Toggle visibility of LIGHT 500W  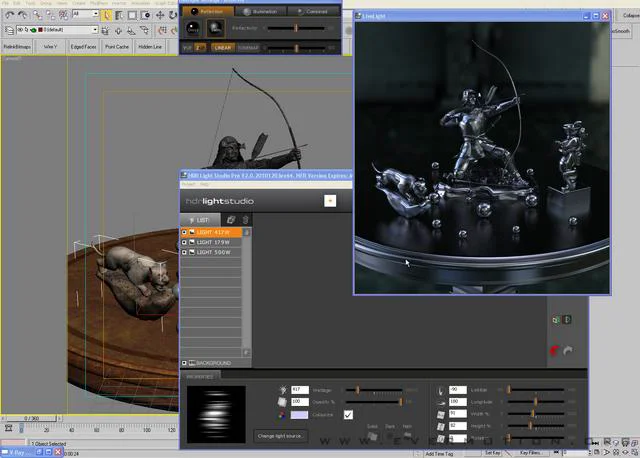[184, 252]
